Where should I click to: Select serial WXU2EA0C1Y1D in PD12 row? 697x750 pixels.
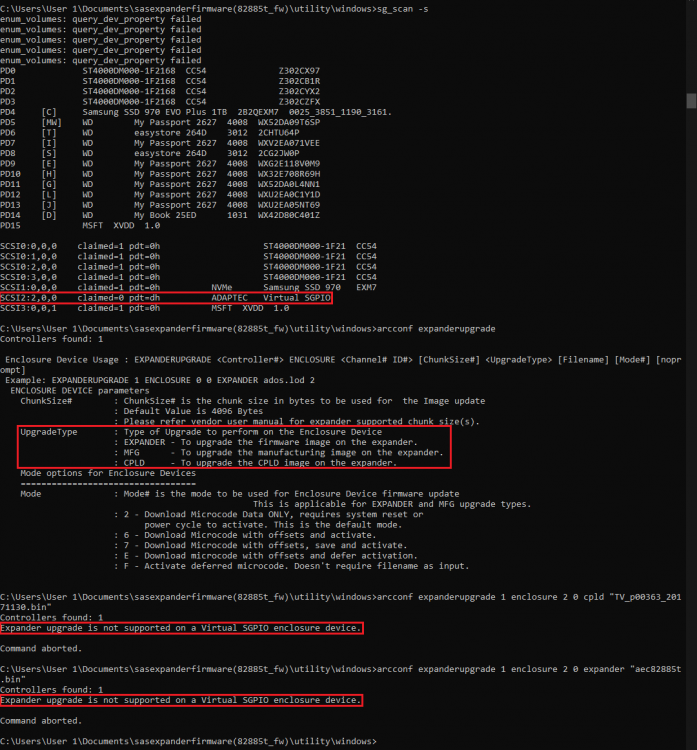click(289, 195)
